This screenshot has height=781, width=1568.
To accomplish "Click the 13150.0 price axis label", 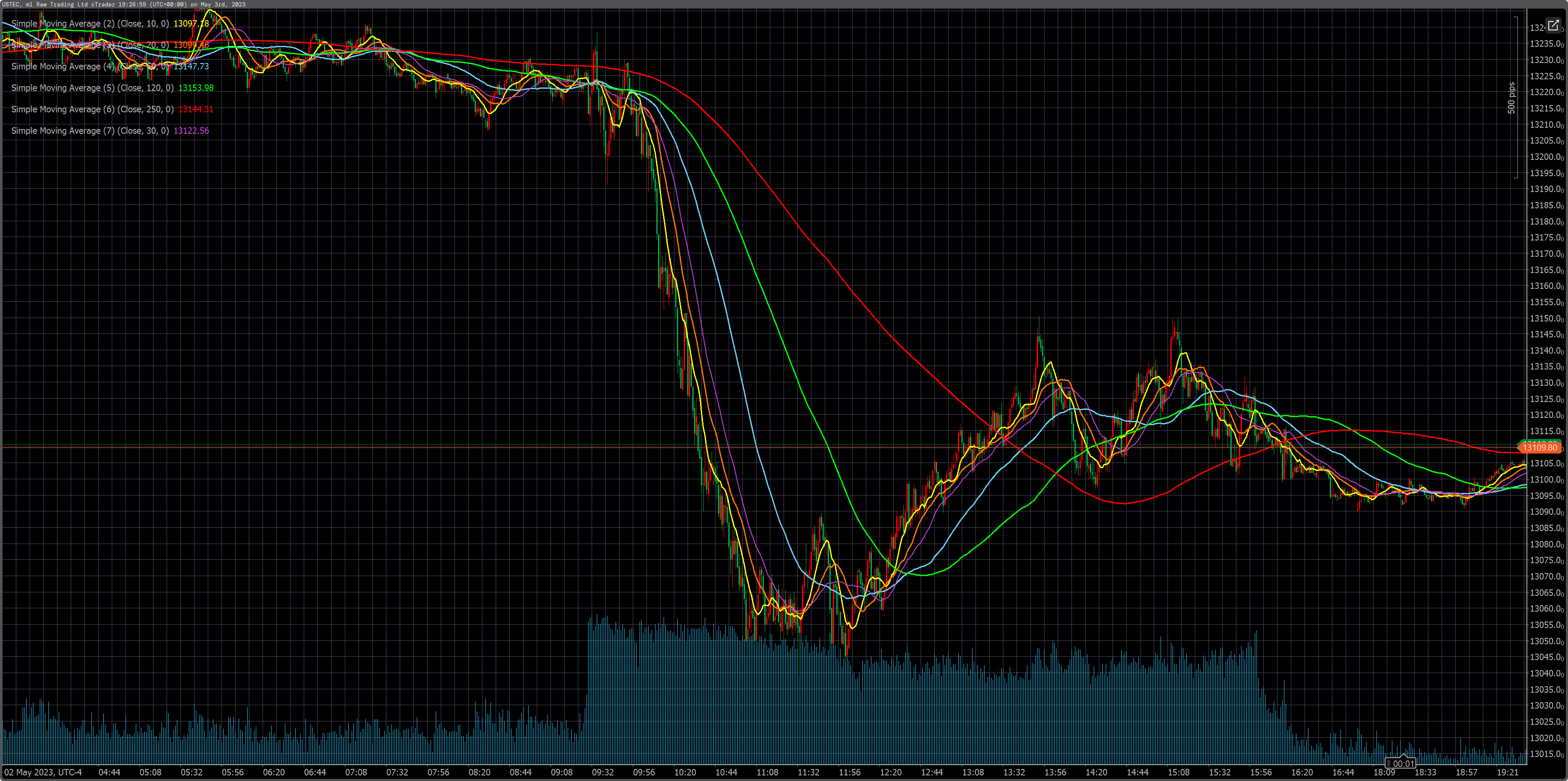I will pos(1547,318).
